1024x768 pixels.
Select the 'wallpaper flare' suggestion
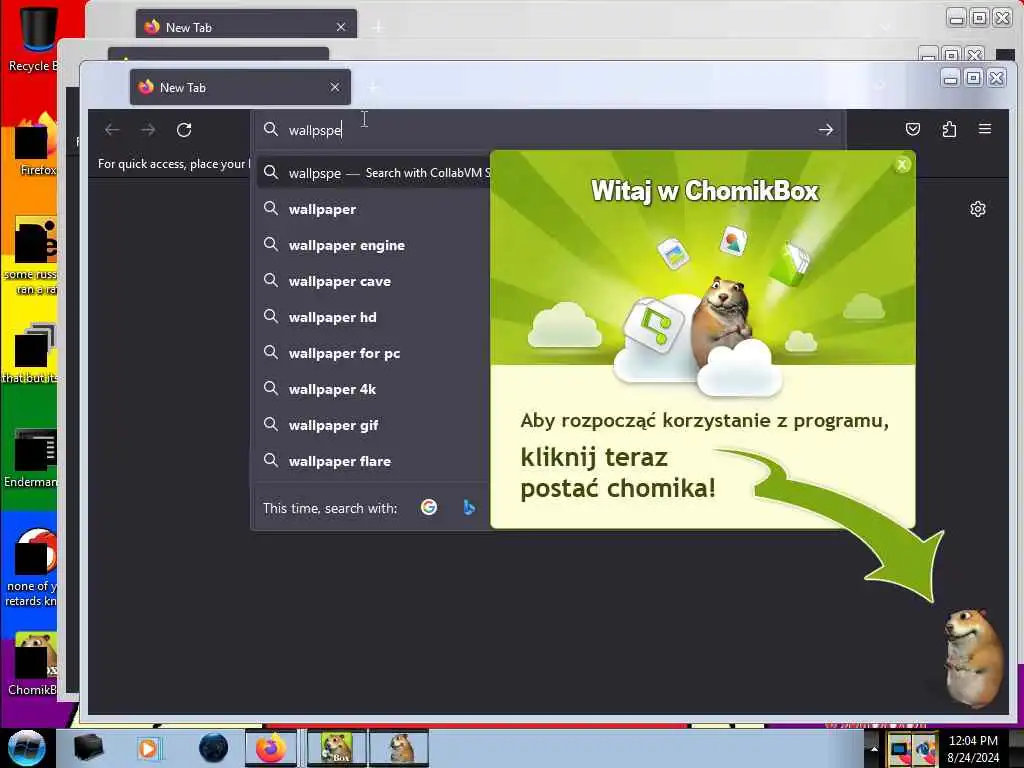coord(372,460)
